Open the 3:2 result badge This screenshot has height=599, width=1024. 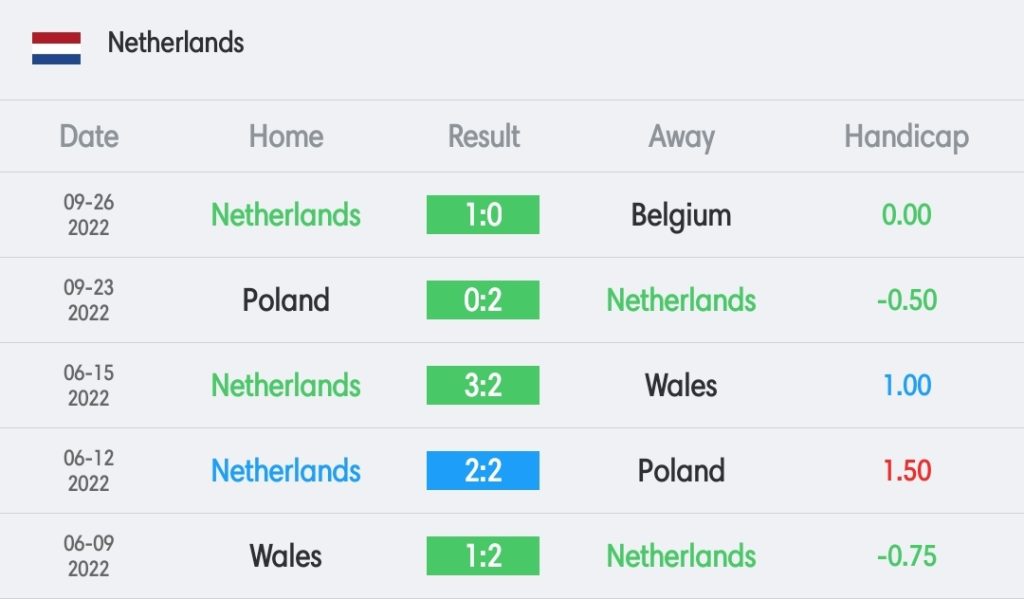pyautogui.click(x=483, y=385)
